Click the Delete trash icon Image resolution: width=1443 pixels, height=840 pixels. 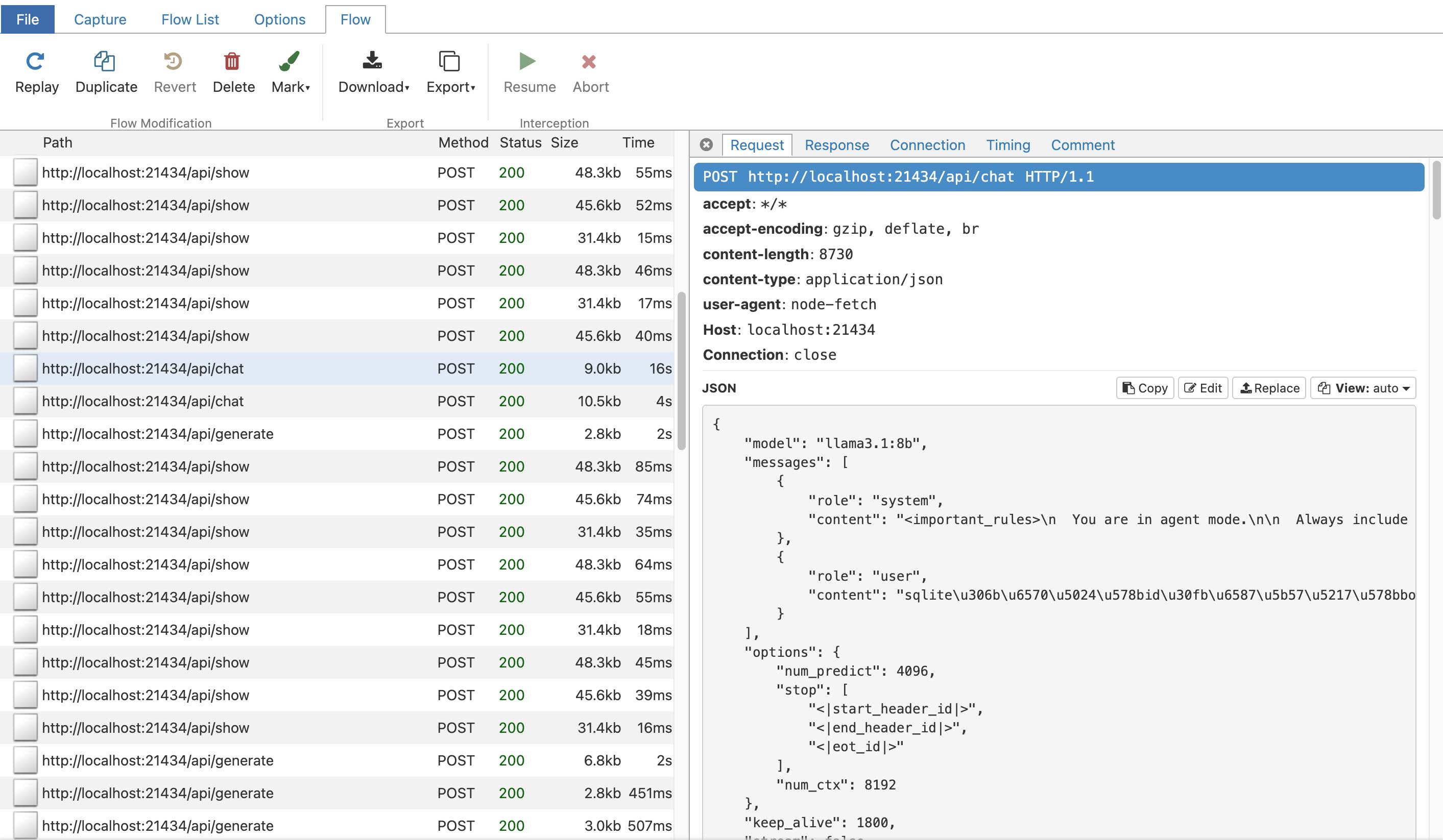pos(232,61)
